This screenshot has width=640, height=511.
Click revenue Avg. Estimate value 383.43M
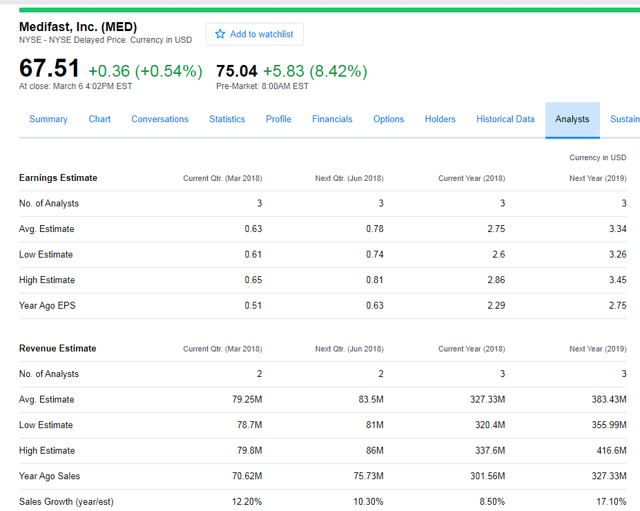point(609,400)
